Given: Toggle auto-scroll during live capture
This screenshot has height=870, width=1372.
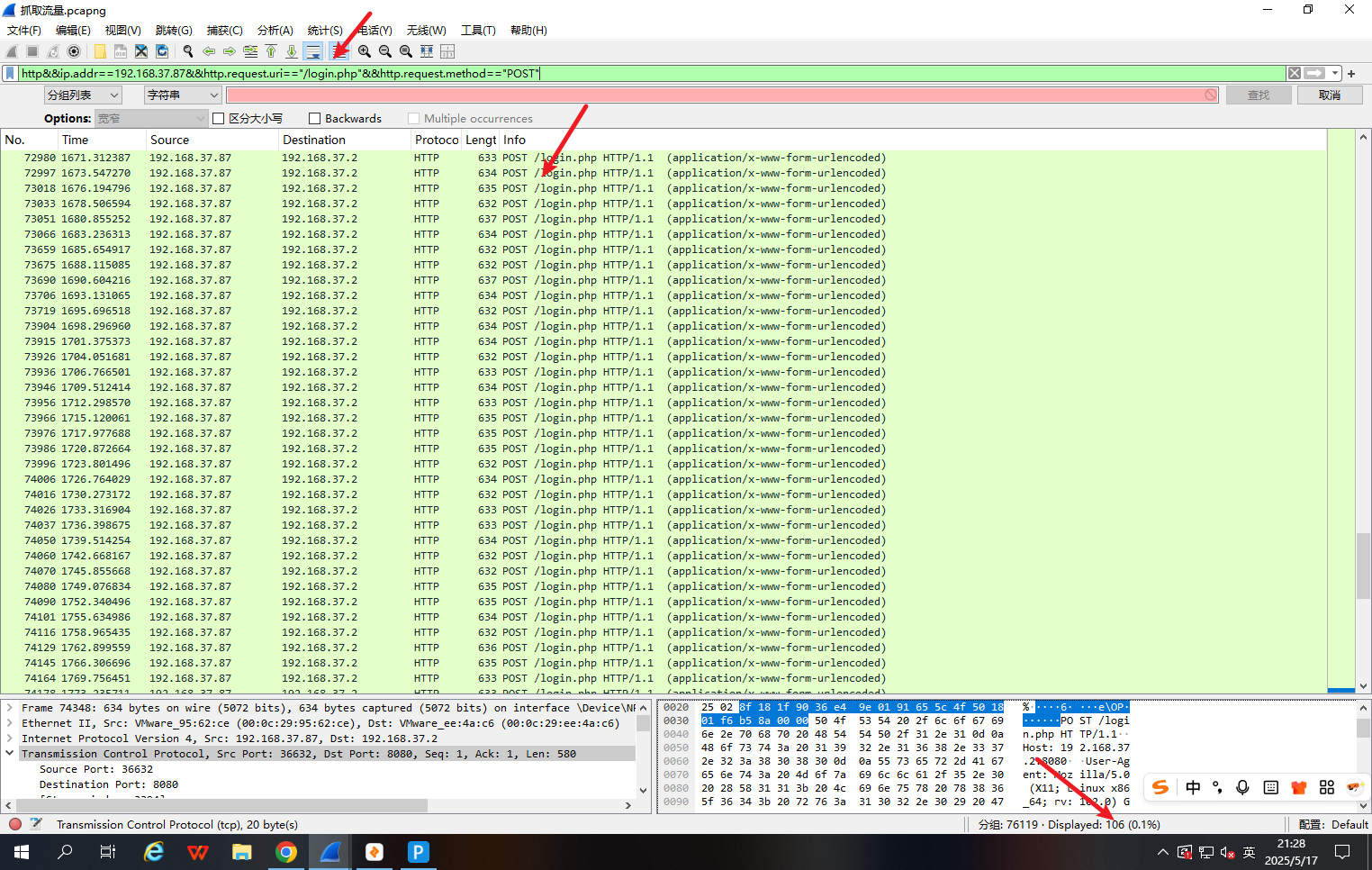Looking at the screenshot, I should 312,51.
